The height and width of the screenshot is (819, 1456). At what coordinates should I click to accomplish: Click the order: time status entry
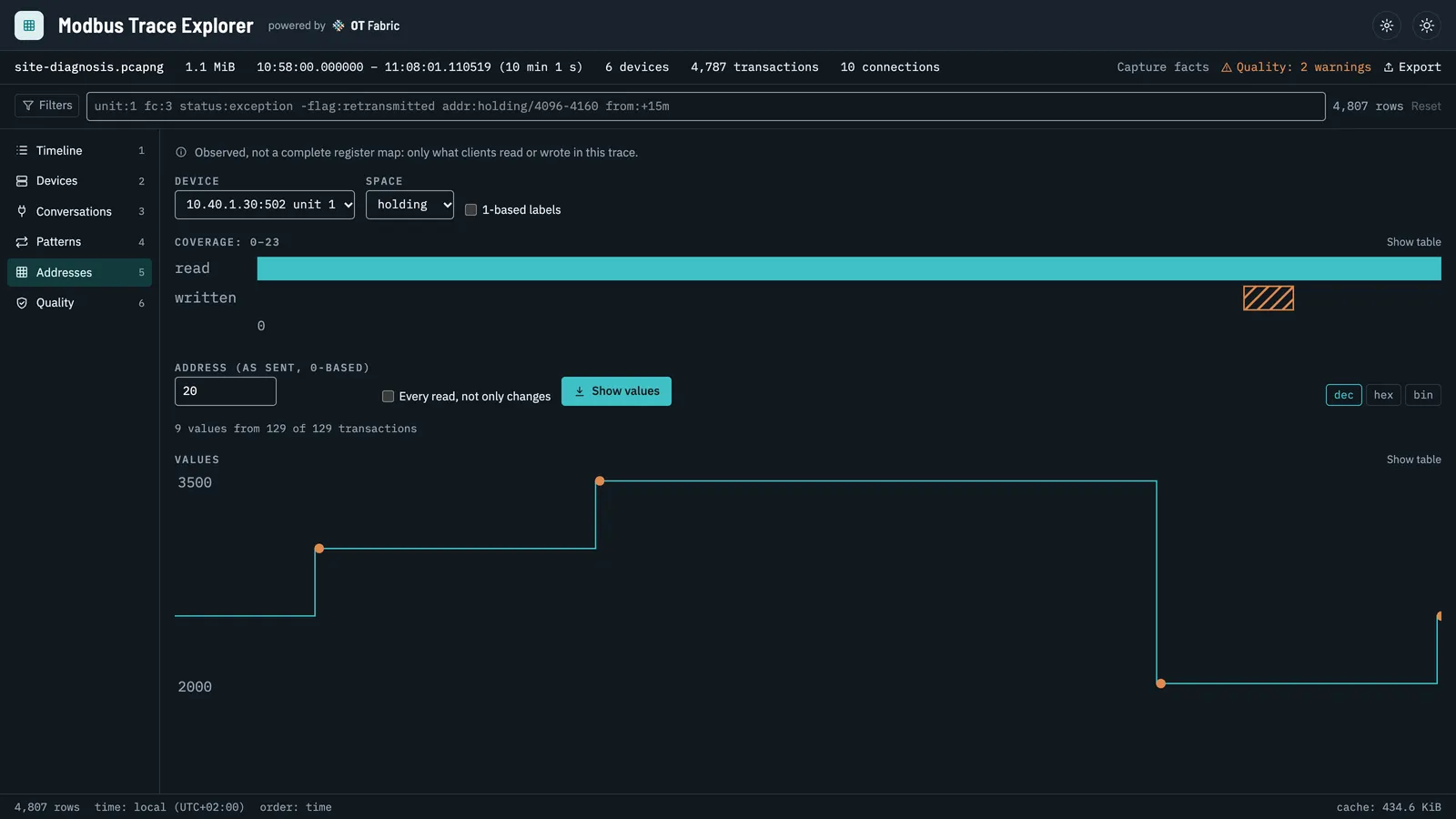(296, 807)
